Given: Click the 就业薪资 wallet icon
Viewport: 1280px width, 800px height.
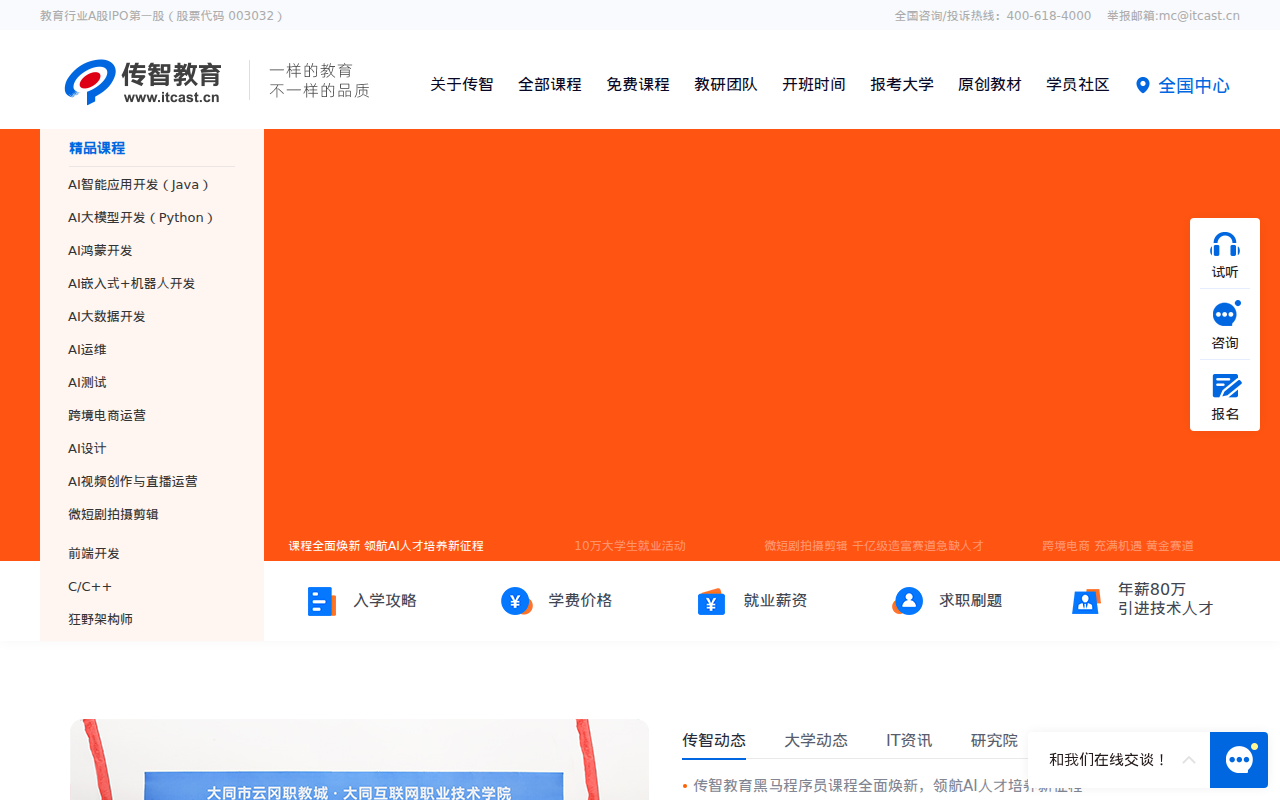Looking at the screenshot, I should click(711, 601).
